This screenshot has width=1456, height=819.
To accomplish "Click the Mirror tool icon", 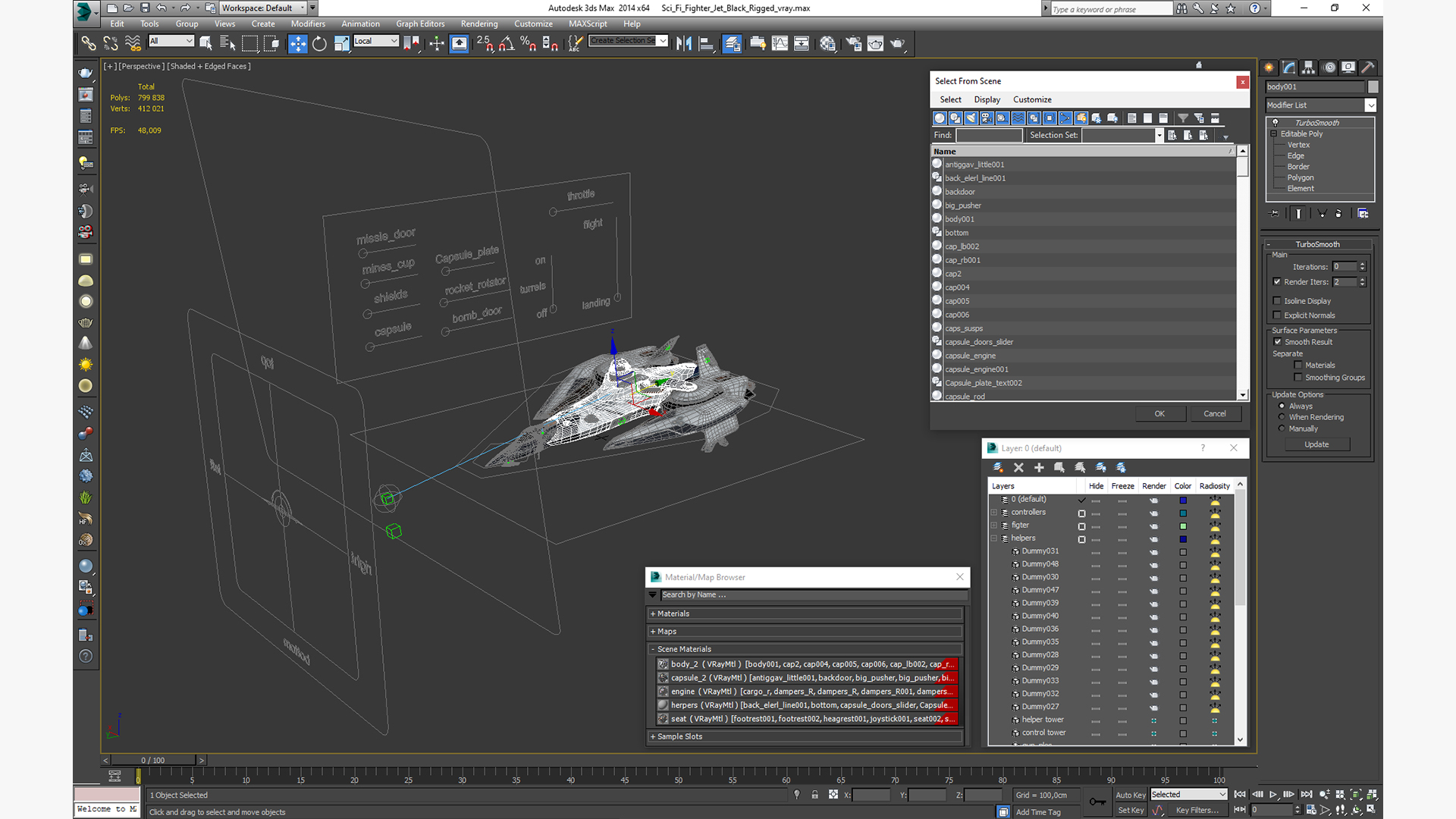I will (x=684, y=43).
